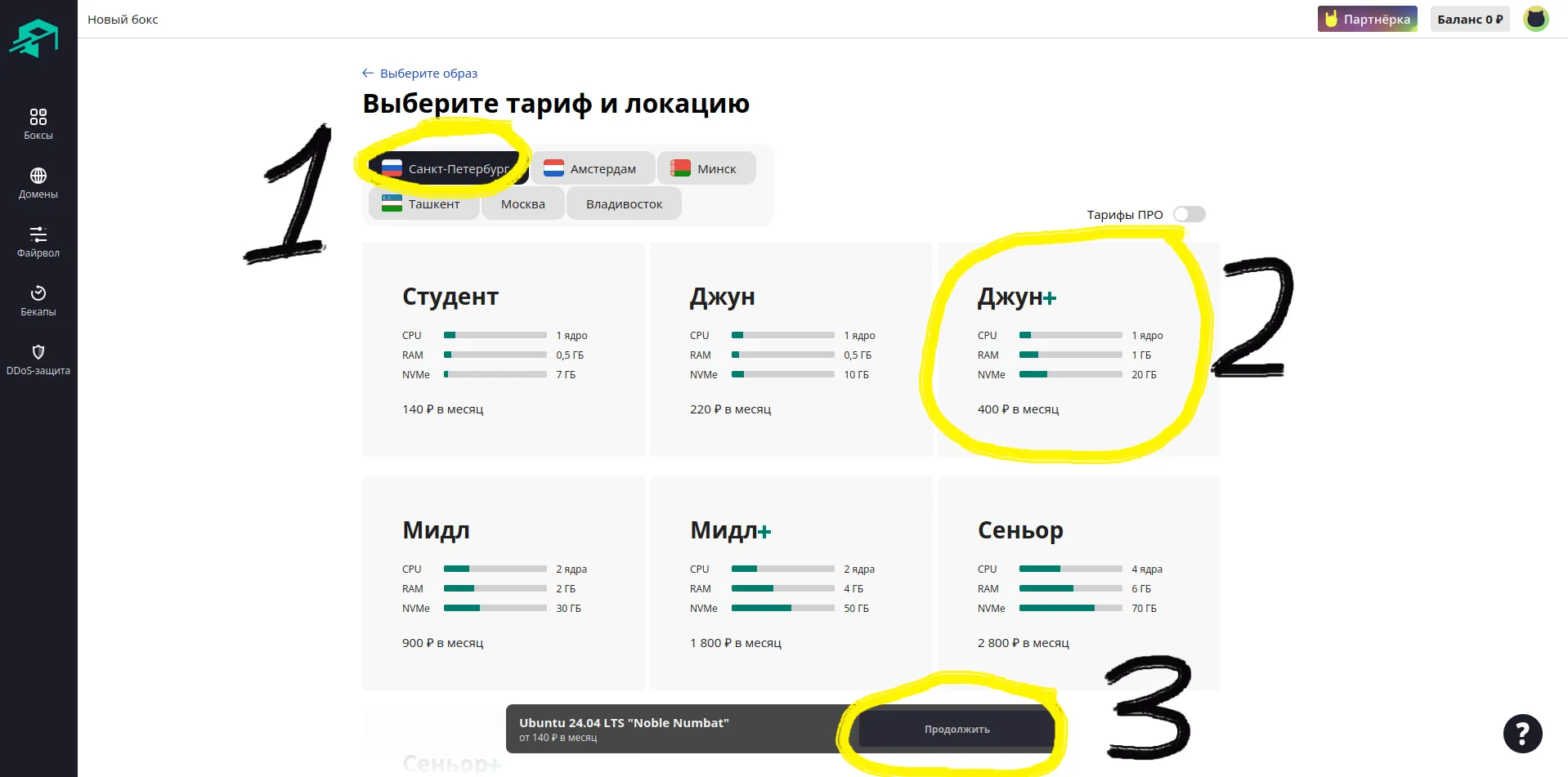Select the Москва location

[x=523, y=203]
